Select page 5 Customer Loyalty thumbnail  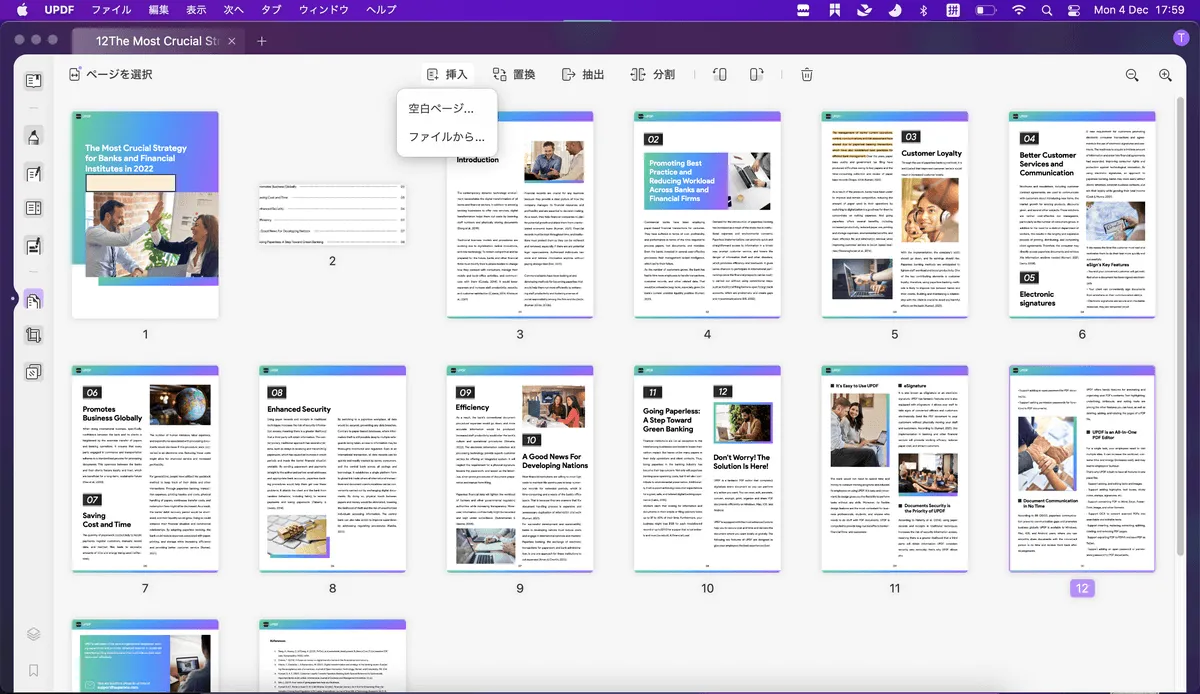coord(895,215)
